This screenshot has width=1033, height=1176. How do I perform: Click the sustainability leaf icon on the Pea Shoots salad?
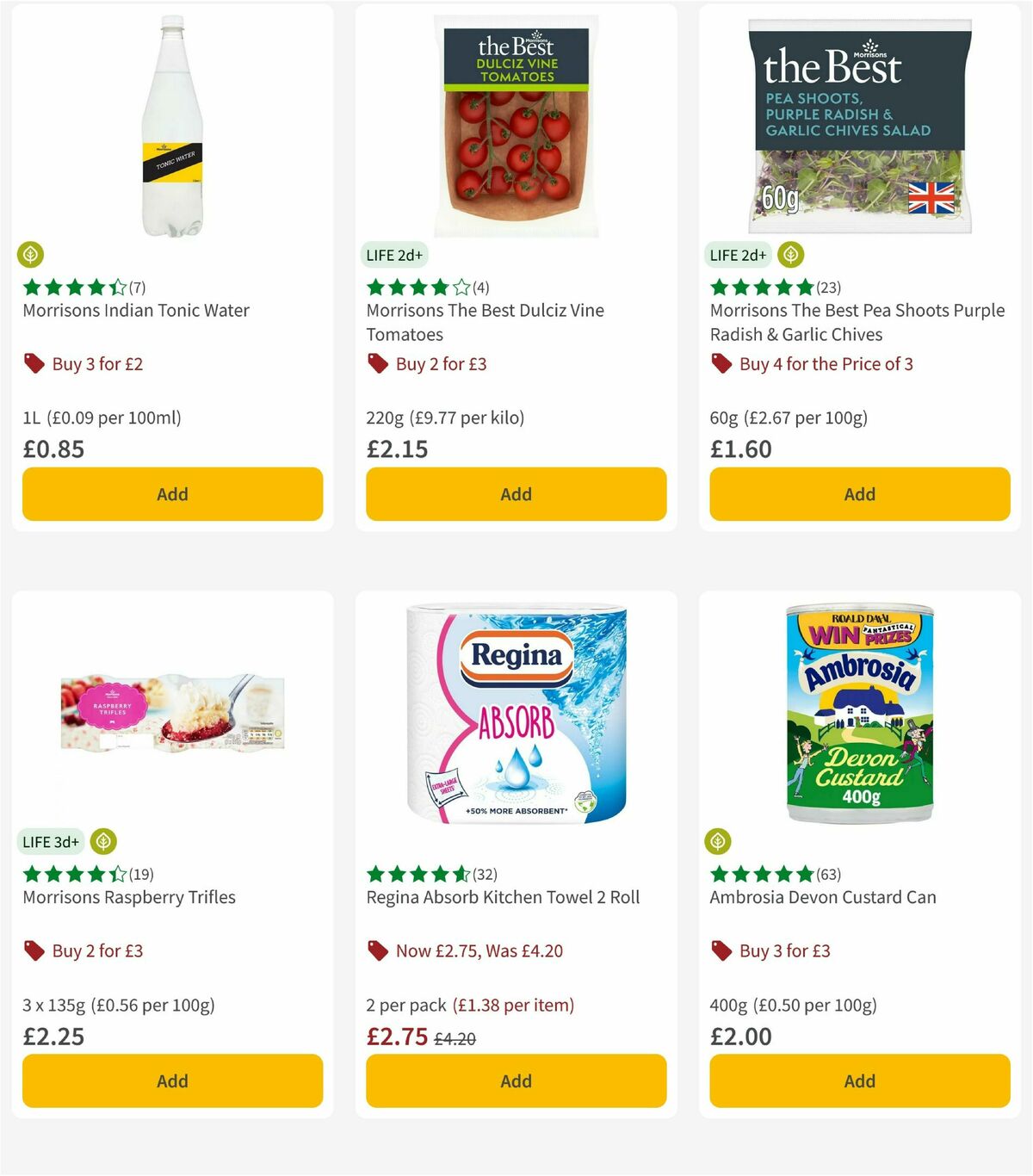789,254
